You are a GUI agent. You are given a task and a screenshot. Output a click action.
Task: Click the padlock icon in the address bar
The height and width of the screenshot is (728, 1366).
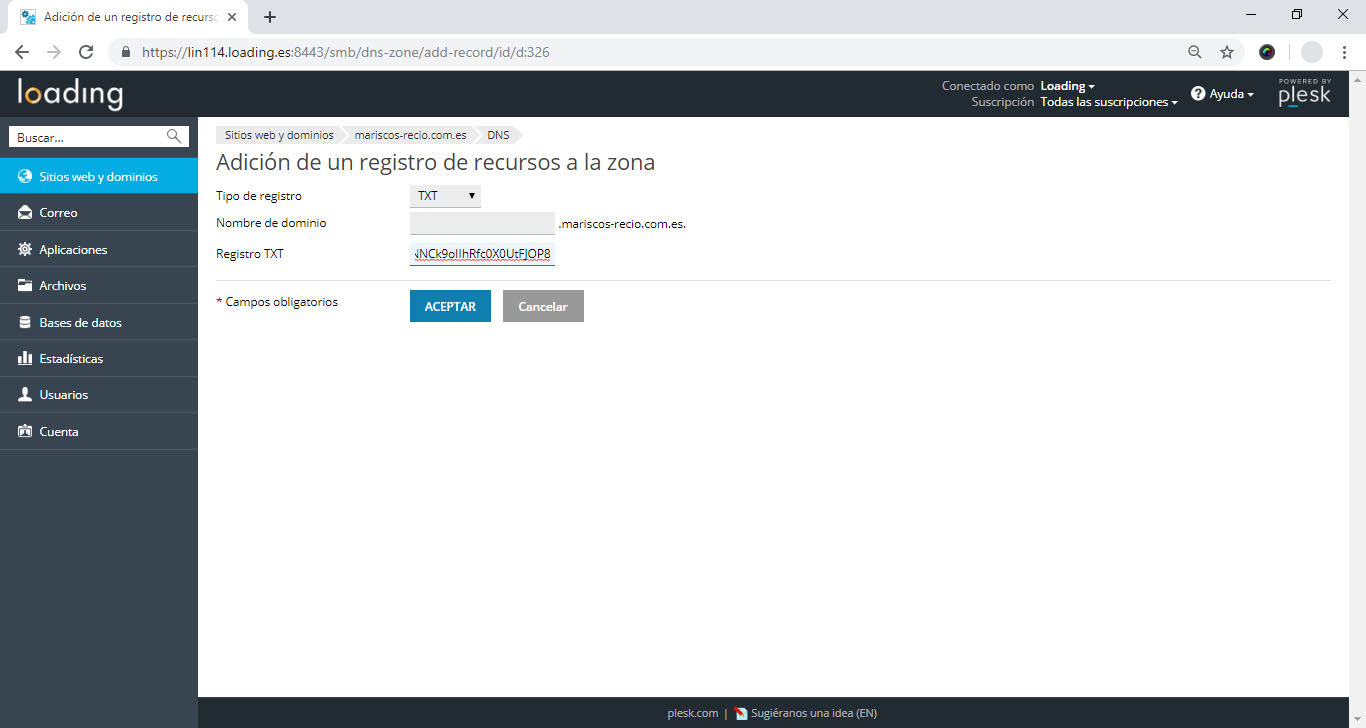126,52
